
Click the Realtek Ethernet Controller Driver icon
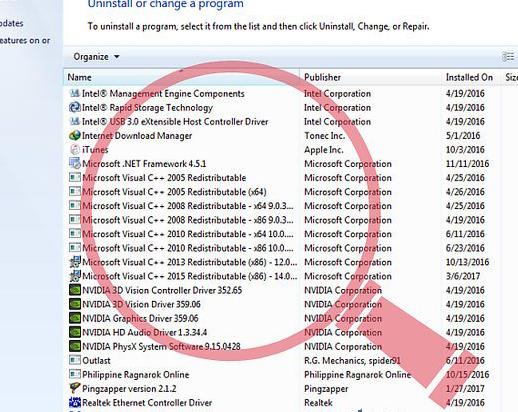[75, 402]
